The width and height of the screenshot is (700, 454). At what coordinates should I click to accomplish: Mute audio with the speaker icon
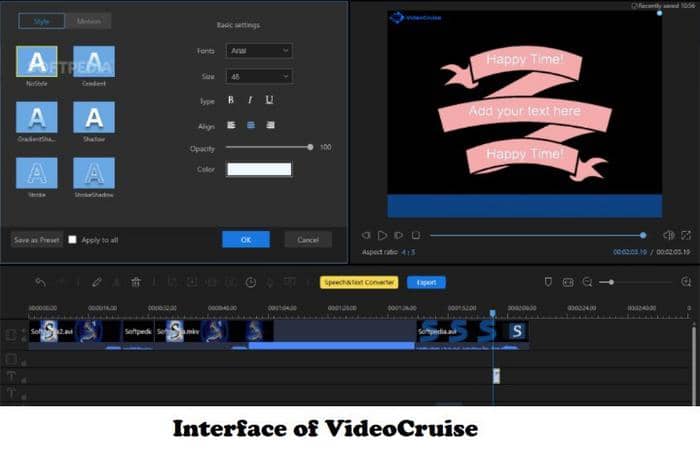(x=668, y=235)
